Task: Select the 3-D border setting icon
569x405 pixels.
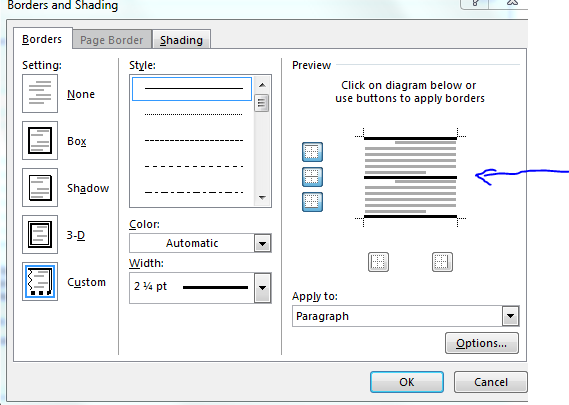Action: (40, 234)
